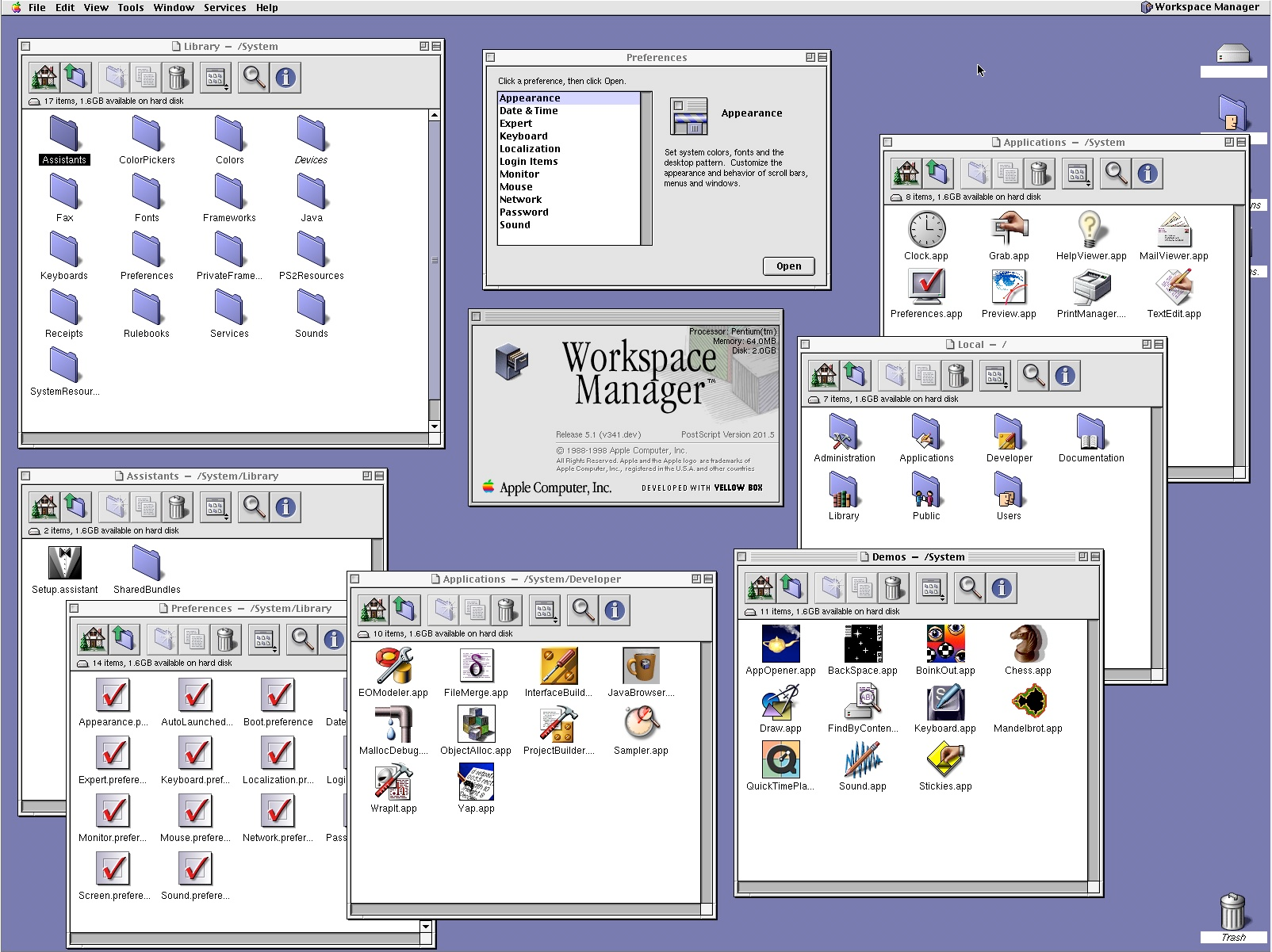Select the FileMerge.app icon
This screenshot has width=1272, height=952.
[x=476, y=666]
